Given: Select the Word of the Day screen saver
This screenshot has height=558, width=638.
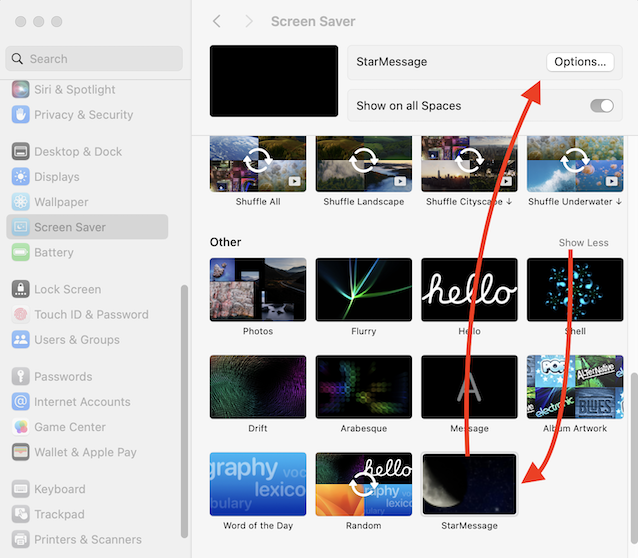Looking at the screenshot, I should [x=258, y=484].
